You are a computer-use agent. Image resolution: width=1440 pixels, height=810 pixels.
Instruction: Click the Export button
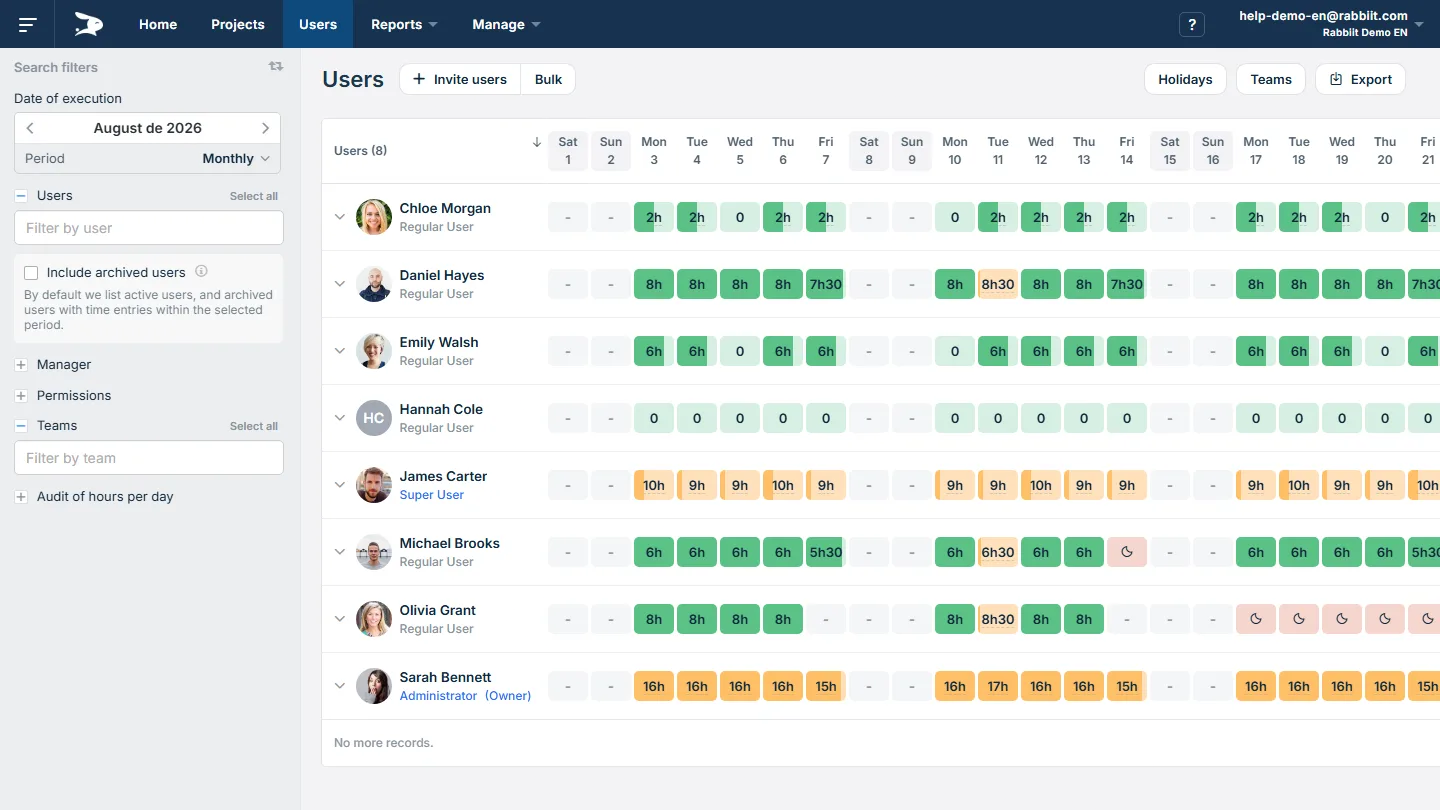(x=1360, y=79)
